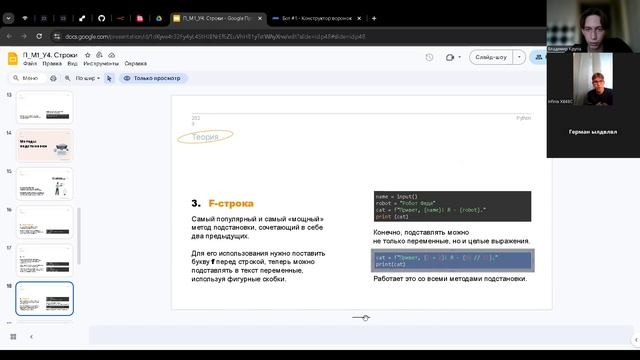Open the browser tab search dropdown

pos(8,18)
